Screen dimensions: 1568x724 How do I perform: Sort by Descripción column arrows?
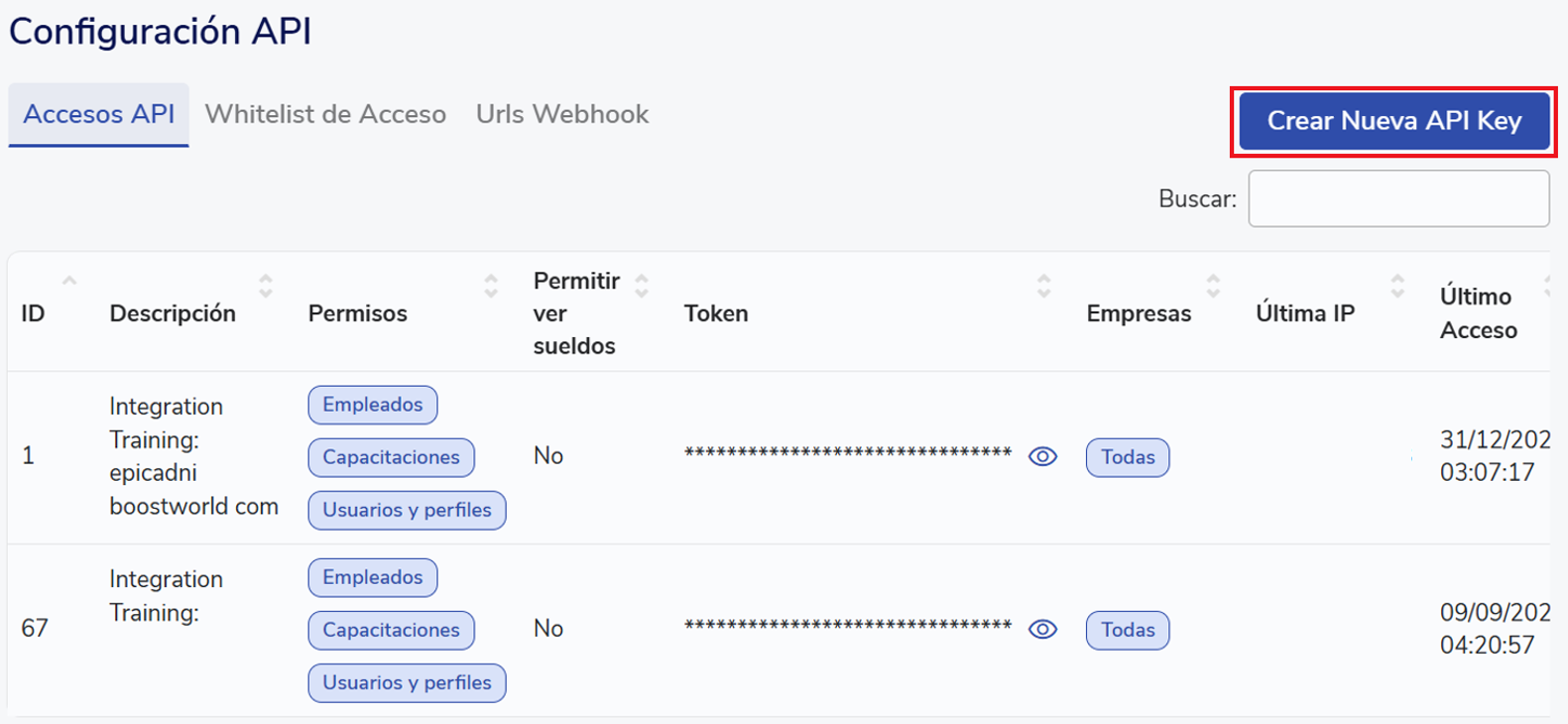[x=265, y=287]
